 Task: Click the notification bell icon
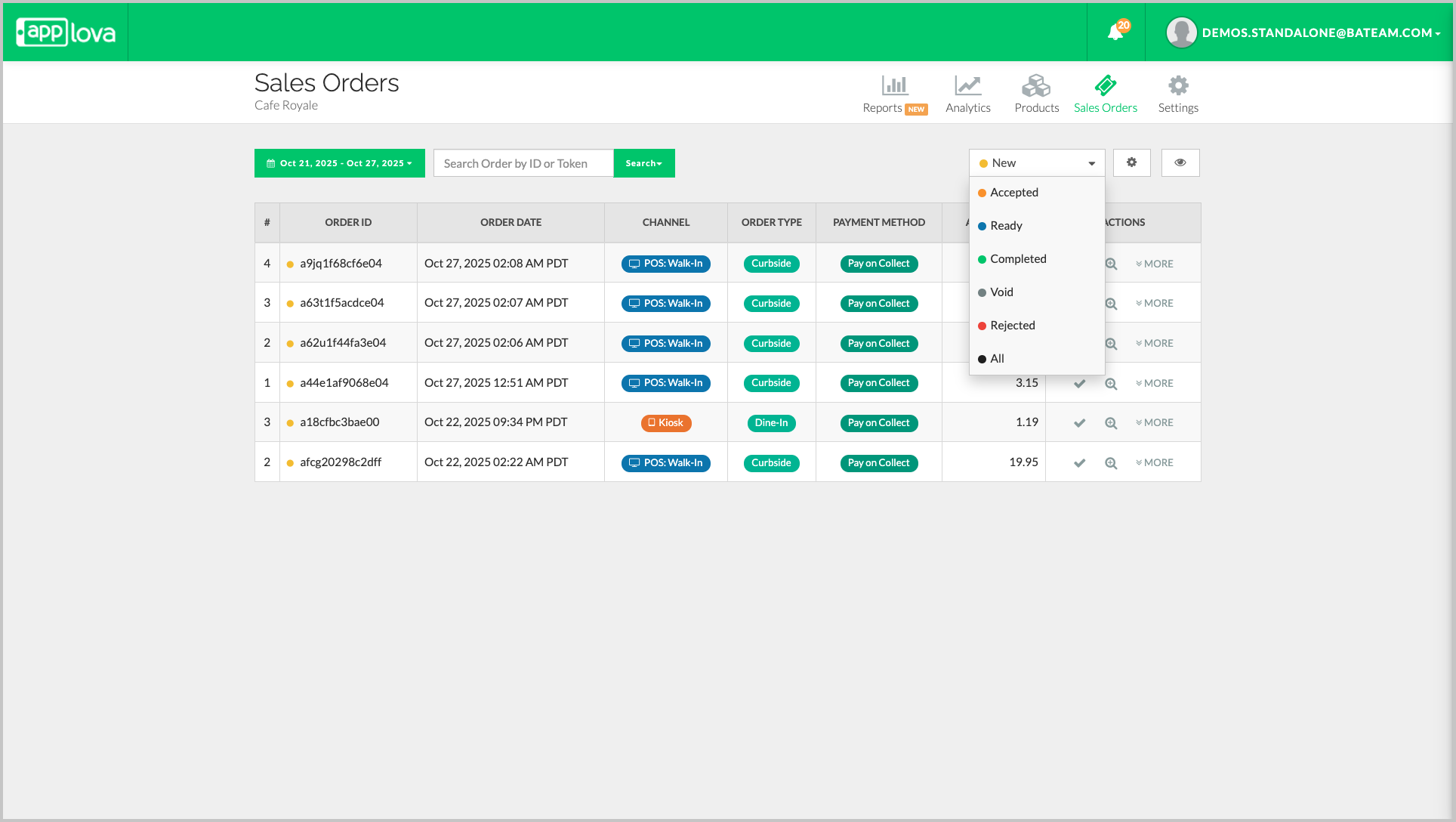point(1115,32)
